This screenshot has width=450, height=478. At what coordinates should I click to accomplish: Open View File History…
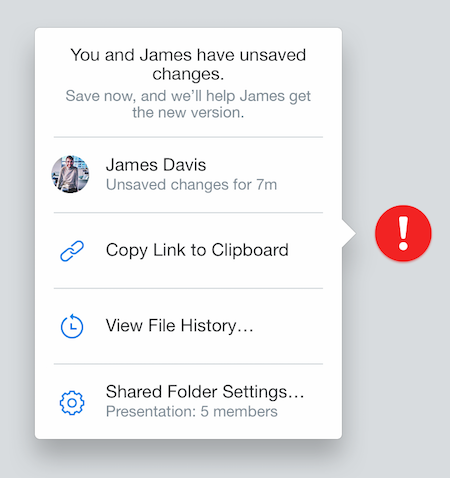point(188,326)
